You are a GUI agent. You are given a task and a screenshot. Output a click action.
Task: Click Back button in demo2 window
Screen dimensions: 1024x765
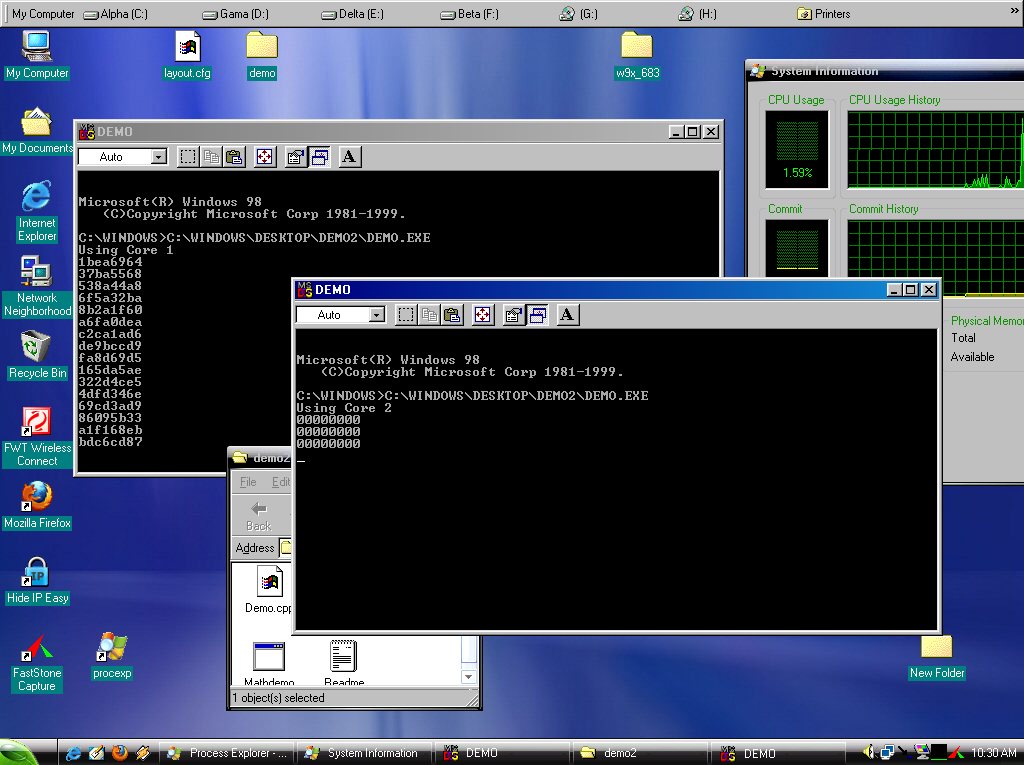click(259, 515)
